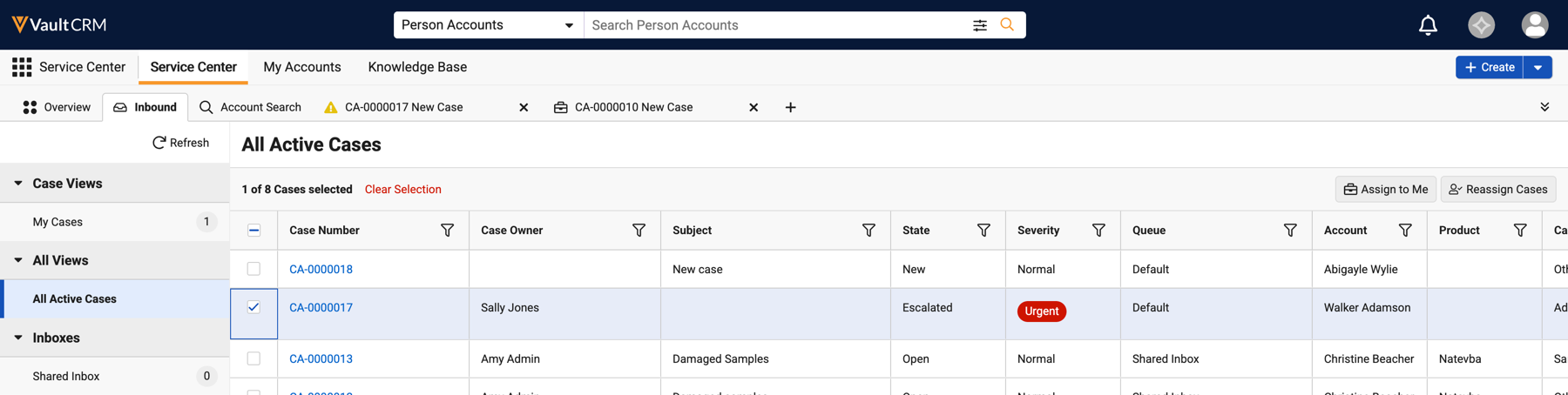
Task: Open the Knowledge Base tab
Action: 417,67
